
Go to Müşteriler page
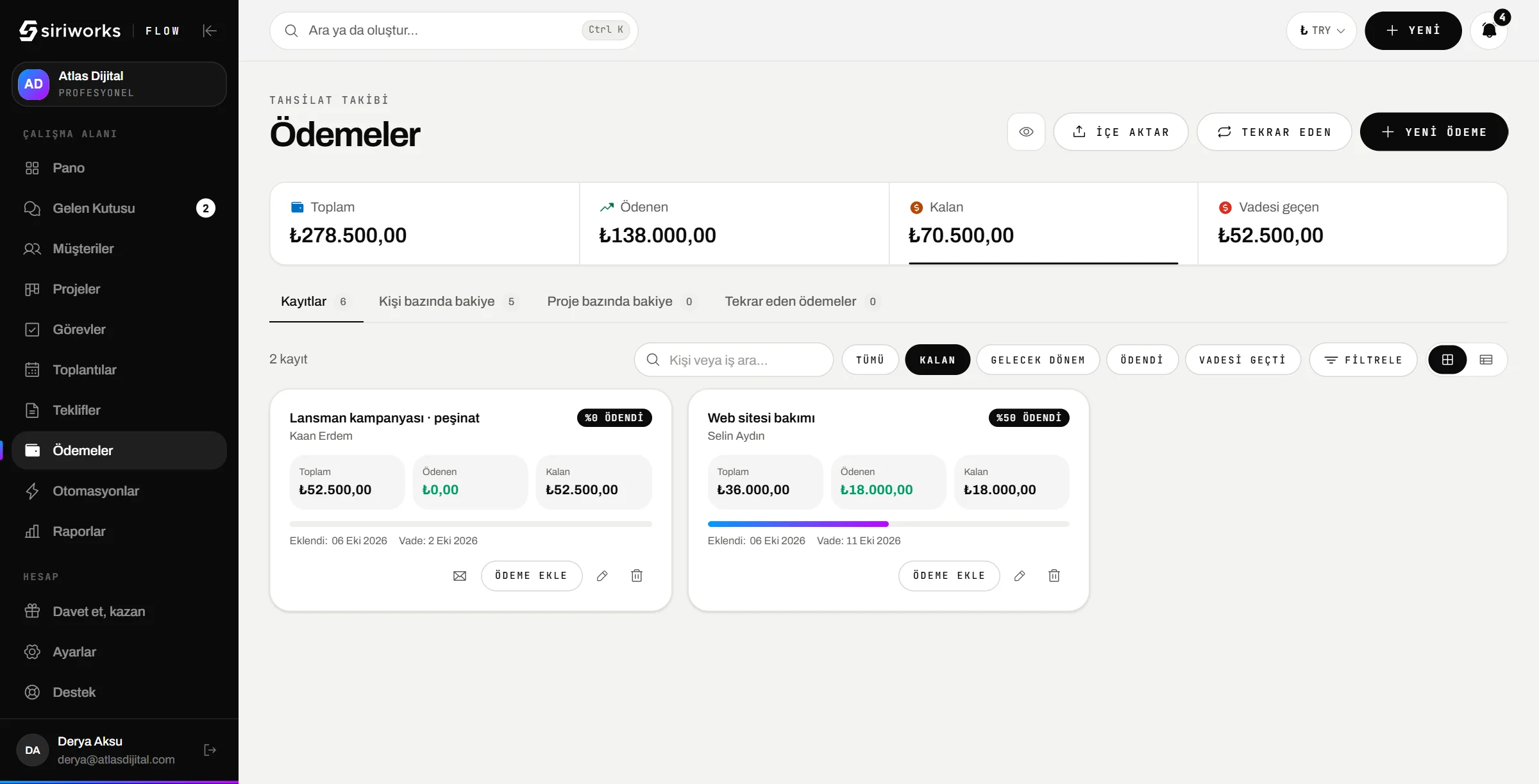119,249
